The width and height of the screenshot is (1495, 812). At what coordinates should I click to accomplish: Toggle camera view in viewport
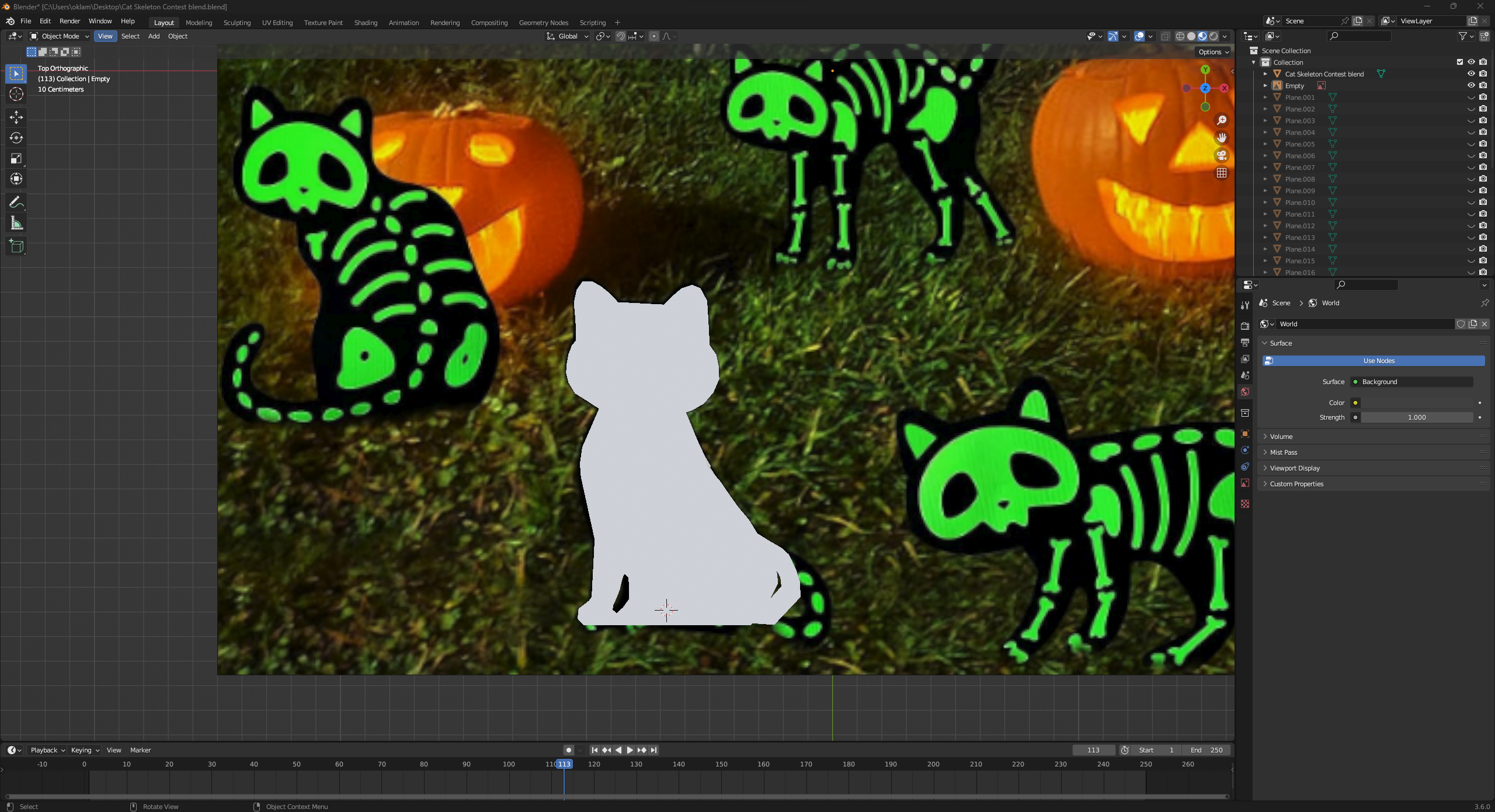[x=1221, y=155]
